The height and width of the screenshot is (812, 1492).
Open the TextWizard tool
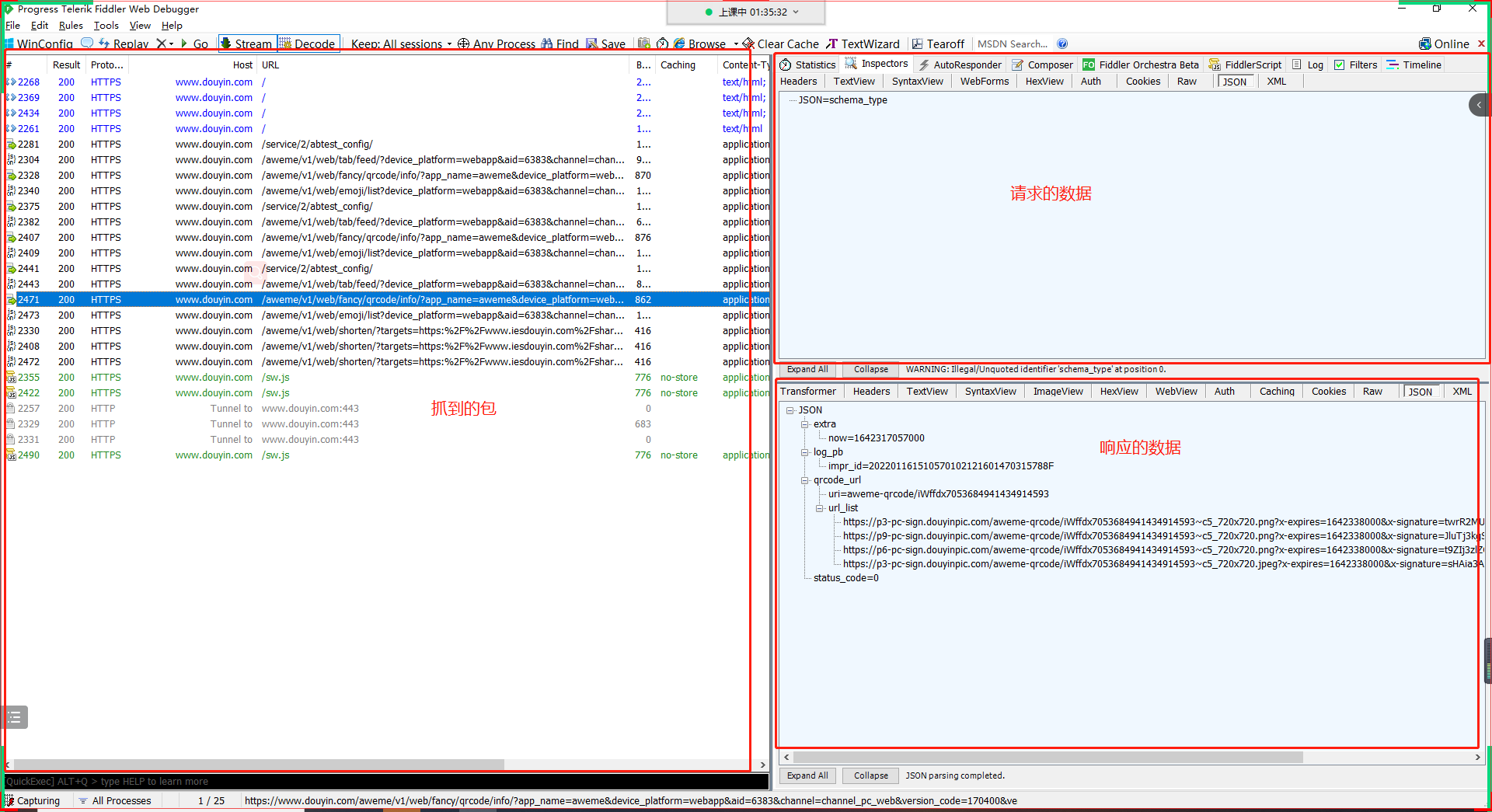point(863,44)
